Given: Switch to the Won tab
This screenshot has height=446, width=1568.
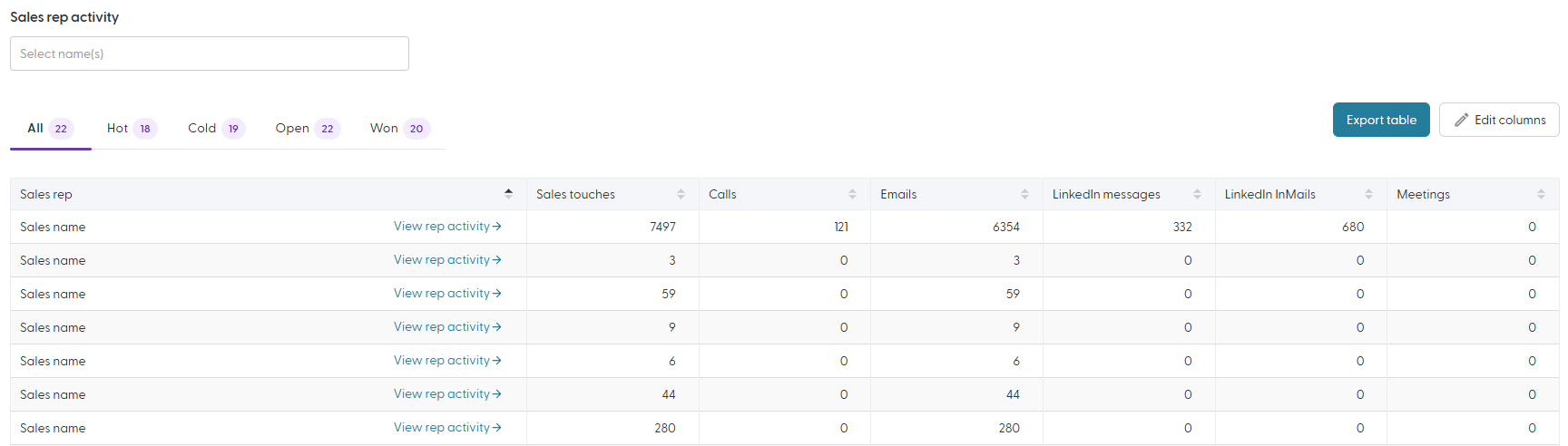Looking at the screenshot, I should (399, 129).
